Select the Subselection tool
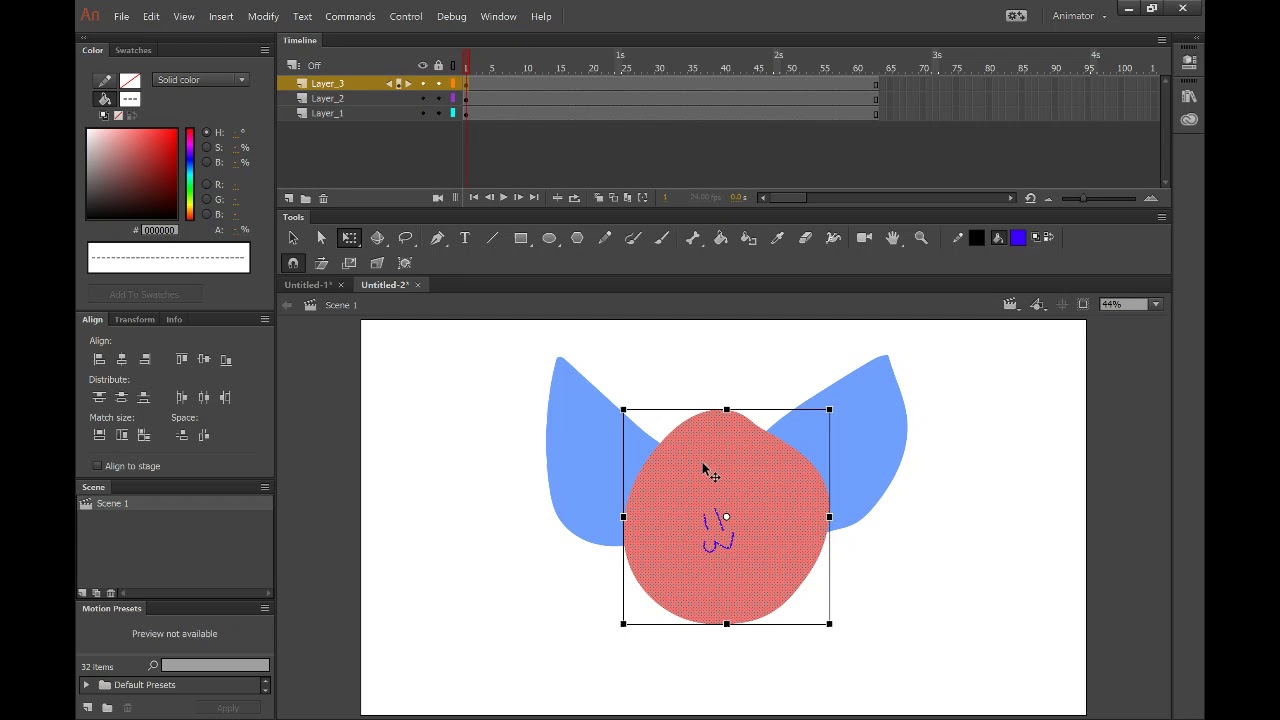 pos(321,238)
